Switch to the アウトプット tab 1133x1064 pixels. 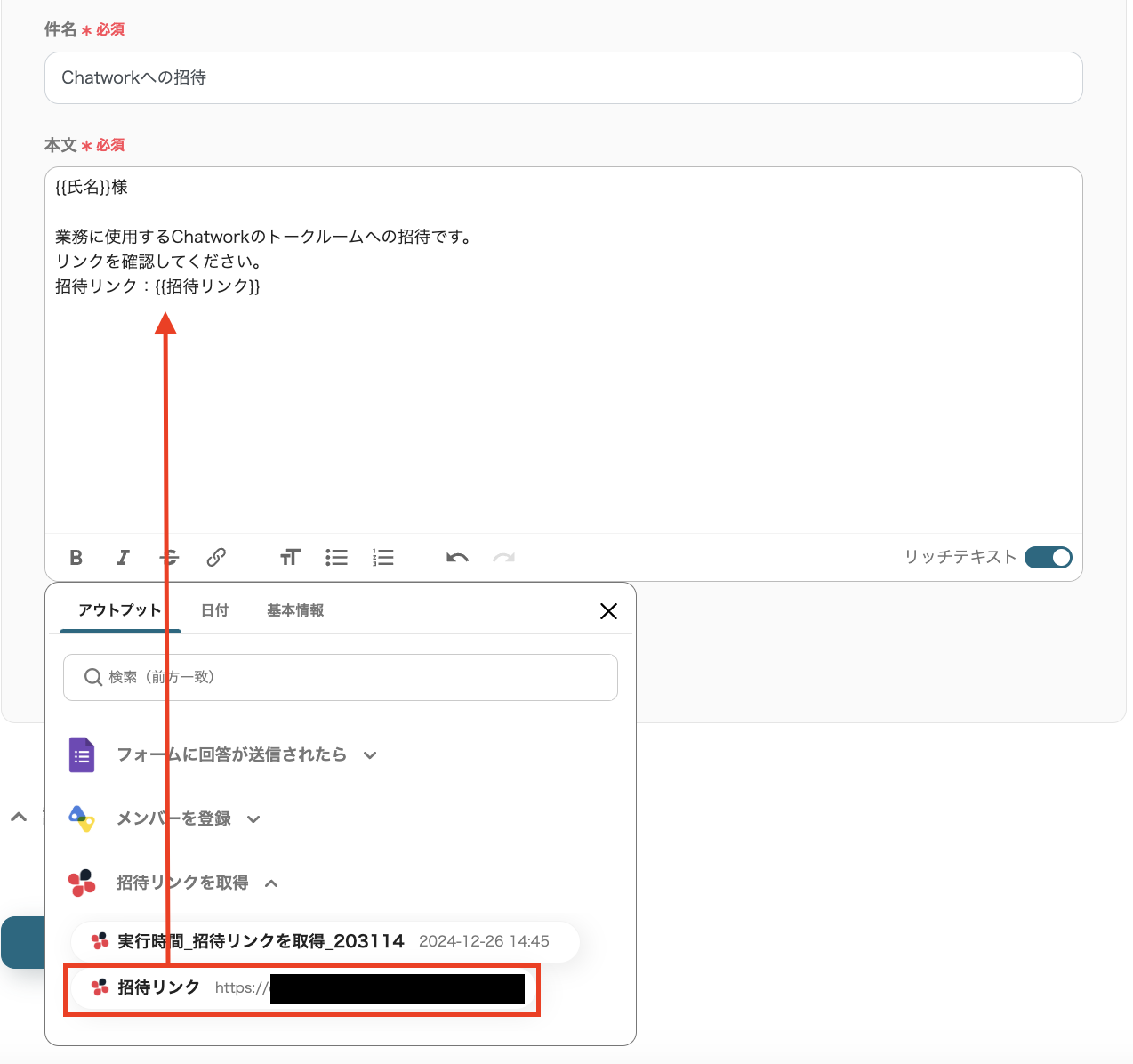120,610
